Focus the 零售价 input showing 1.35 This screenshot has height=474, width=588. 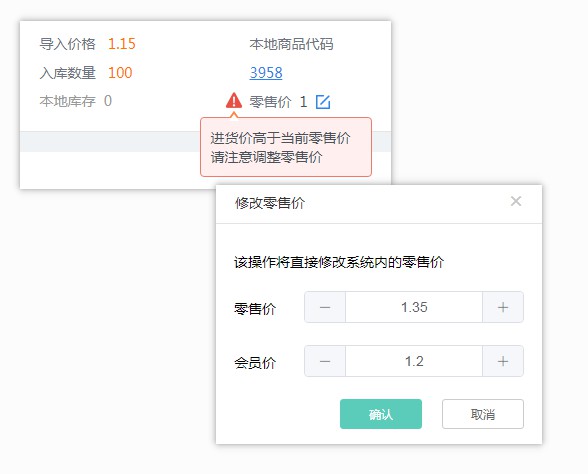(414, 307)
